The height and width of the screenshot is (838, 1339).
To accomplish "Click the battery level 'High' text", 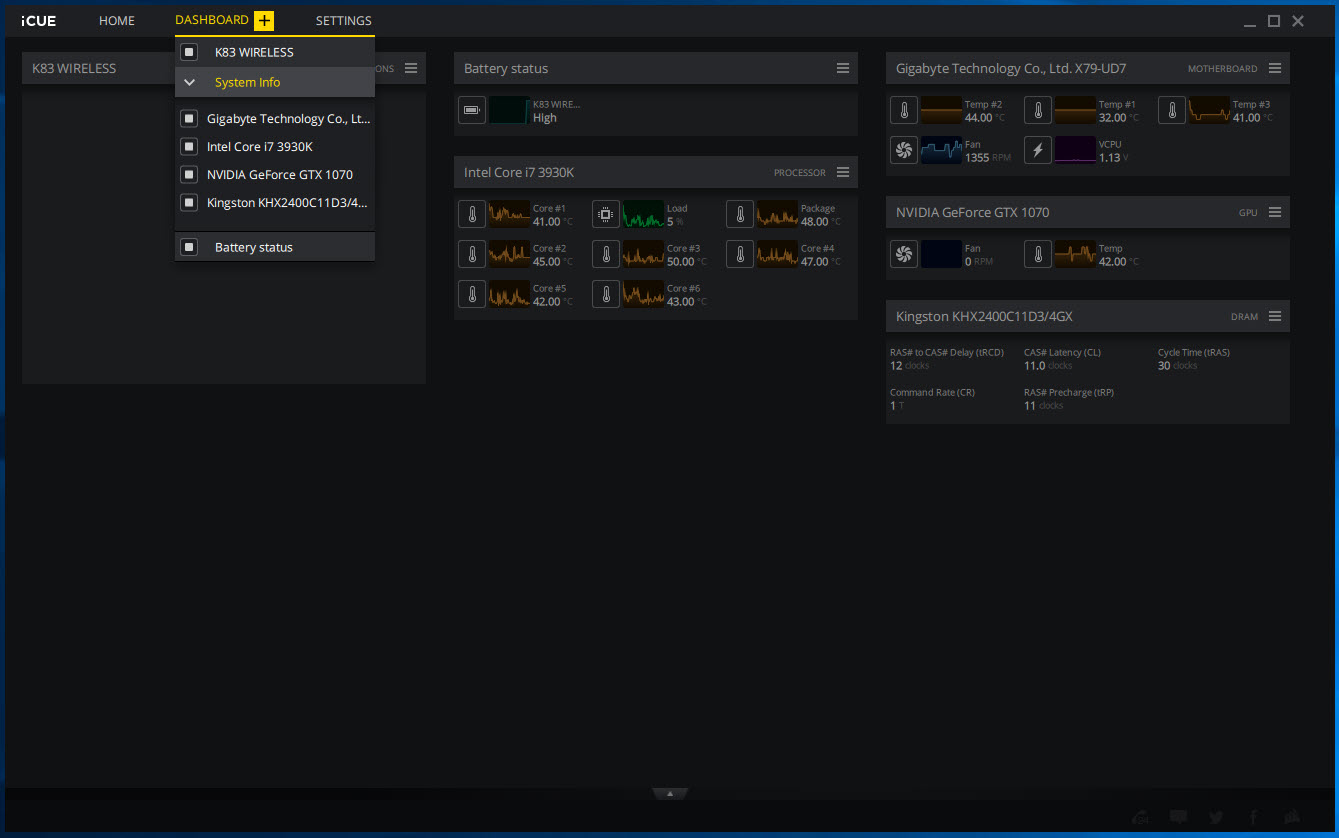I will click(545, 118).
